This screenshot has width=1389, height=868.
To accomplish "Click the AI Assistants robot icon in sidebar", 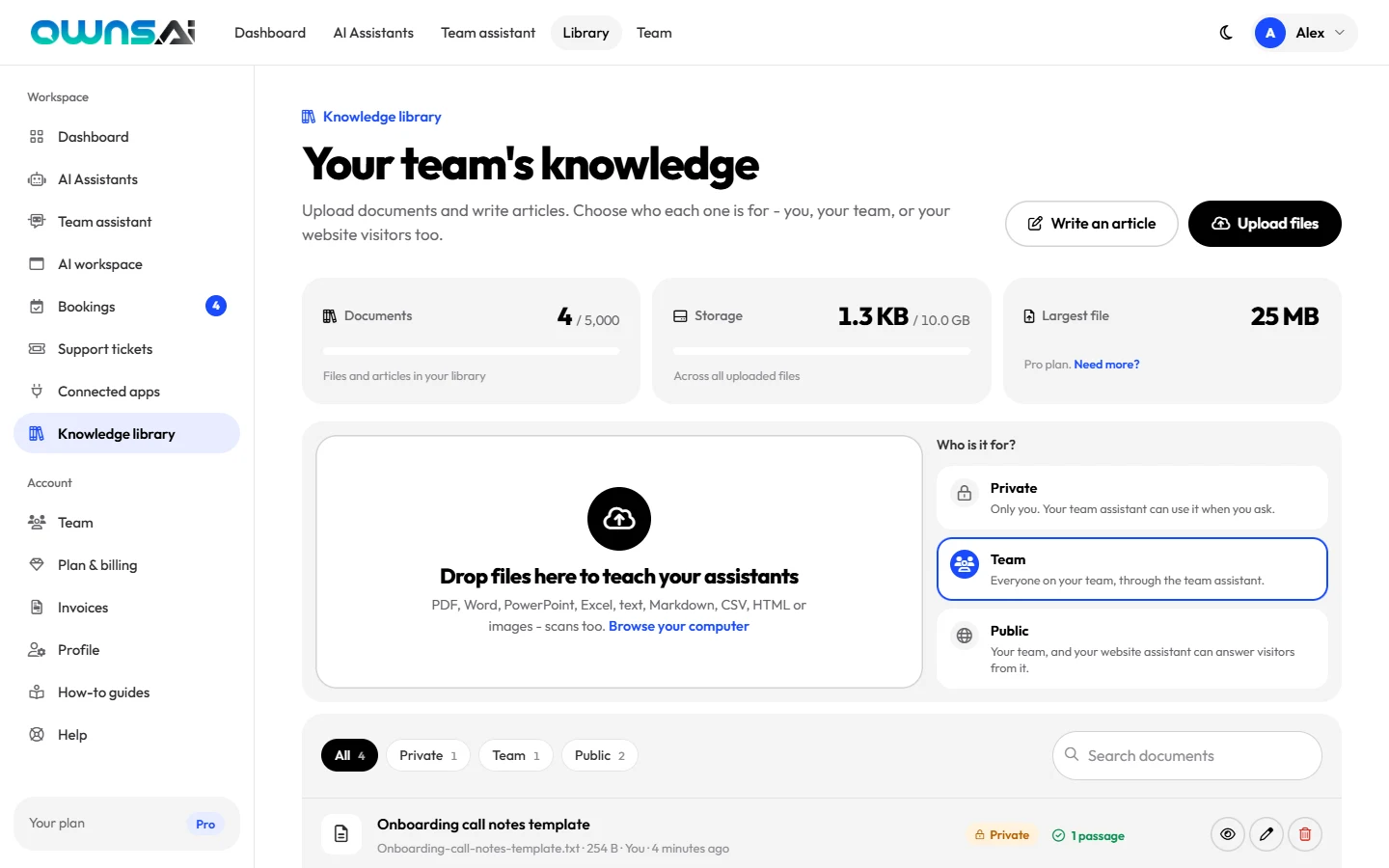I will pyautogui.click(x=37, y=179).
